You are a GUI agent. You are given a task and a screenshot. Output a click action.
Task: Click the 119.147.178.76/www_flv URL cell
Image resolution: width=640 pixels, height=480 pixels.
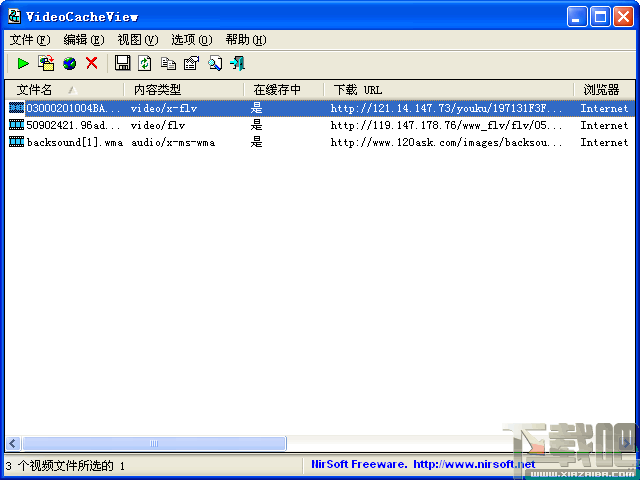coord(446,125)
